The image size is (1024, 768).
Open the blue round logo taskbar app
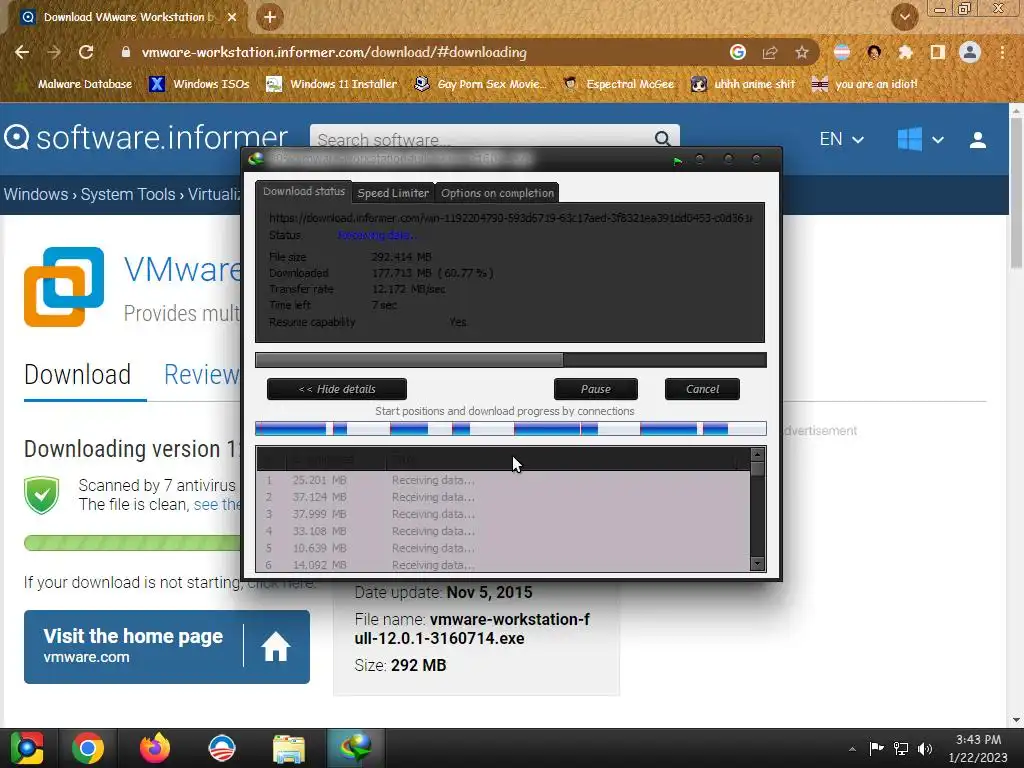click(x=222, y=748)
